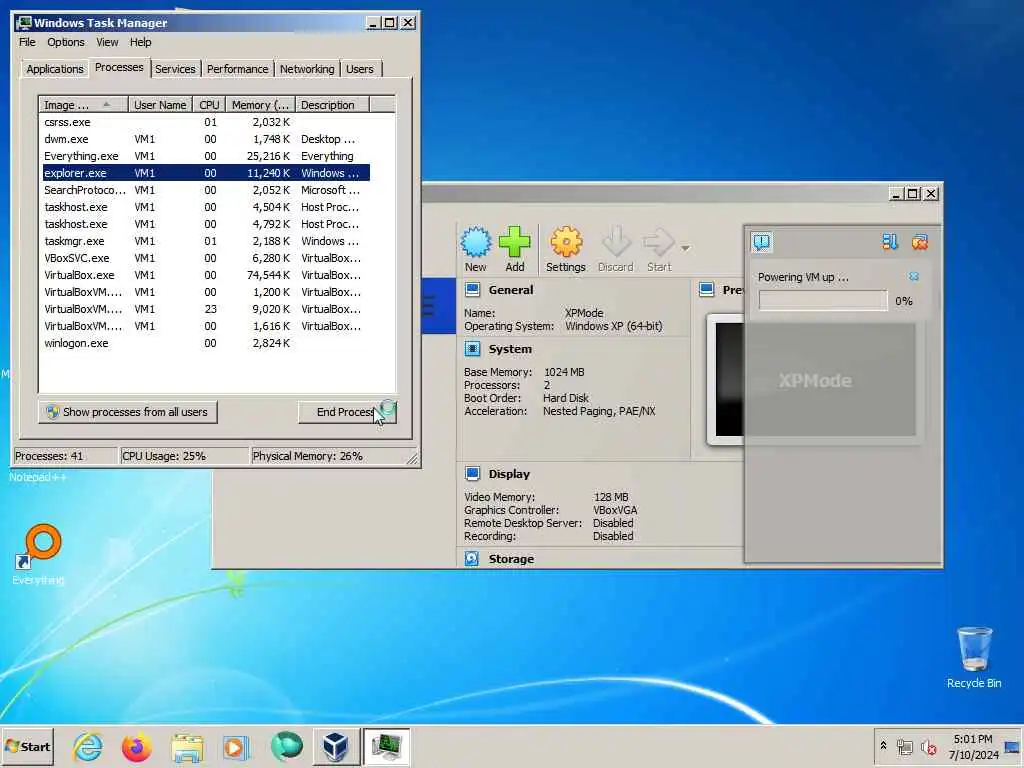
Task: Click the notification center speech-bubble icon
Action: pos(761,242)
